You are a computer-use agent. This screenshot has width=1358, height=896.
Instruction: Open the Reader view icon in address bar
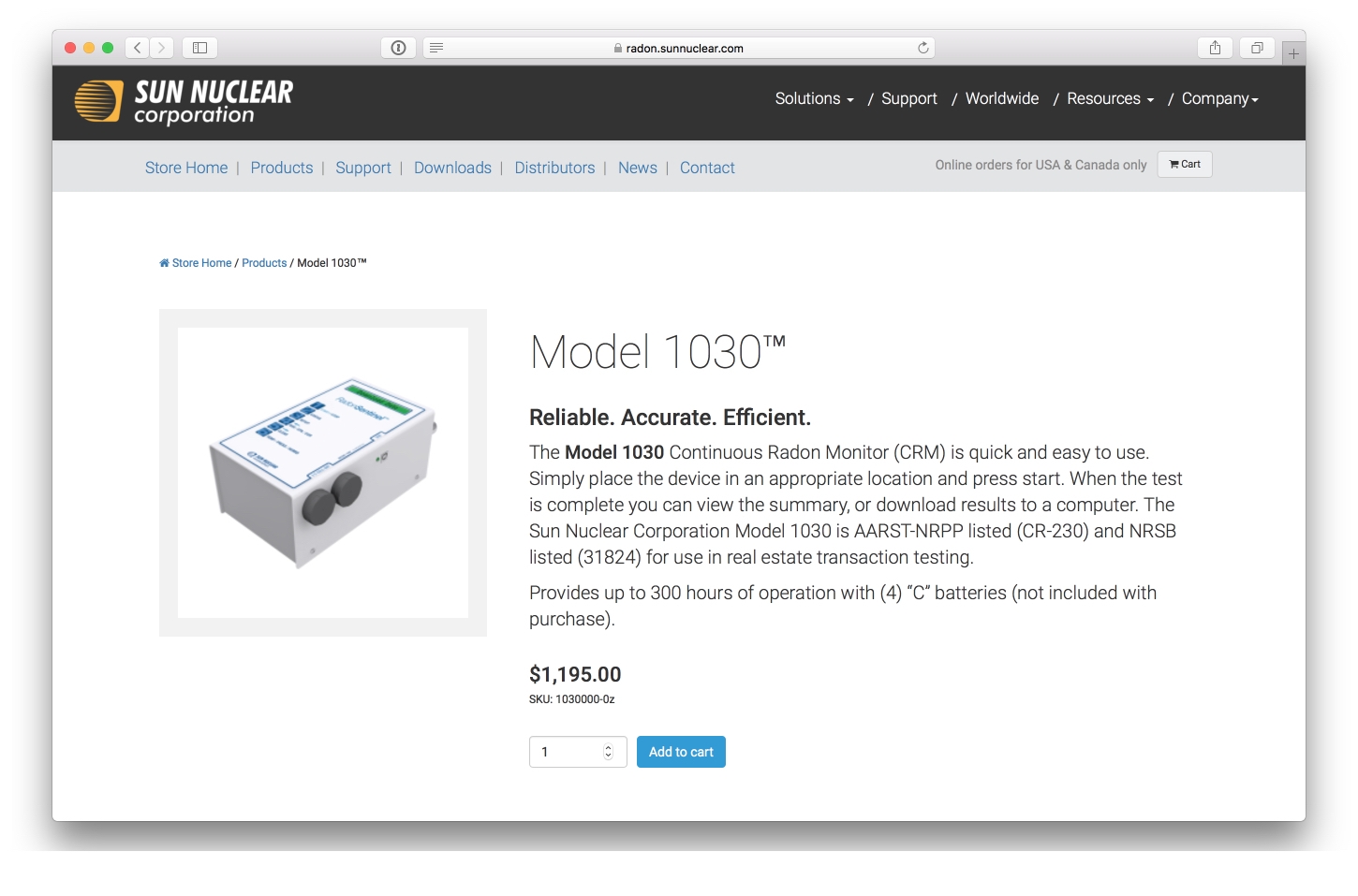(x=436, y=48)
